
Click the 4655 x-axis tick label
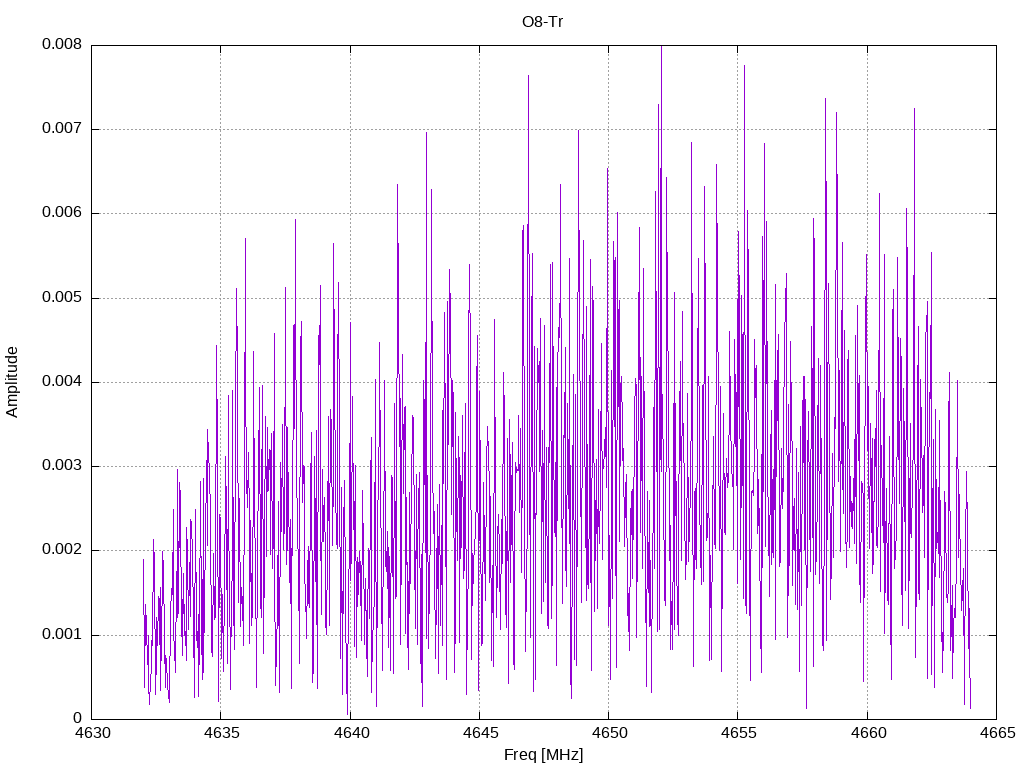tap(739, 733)
